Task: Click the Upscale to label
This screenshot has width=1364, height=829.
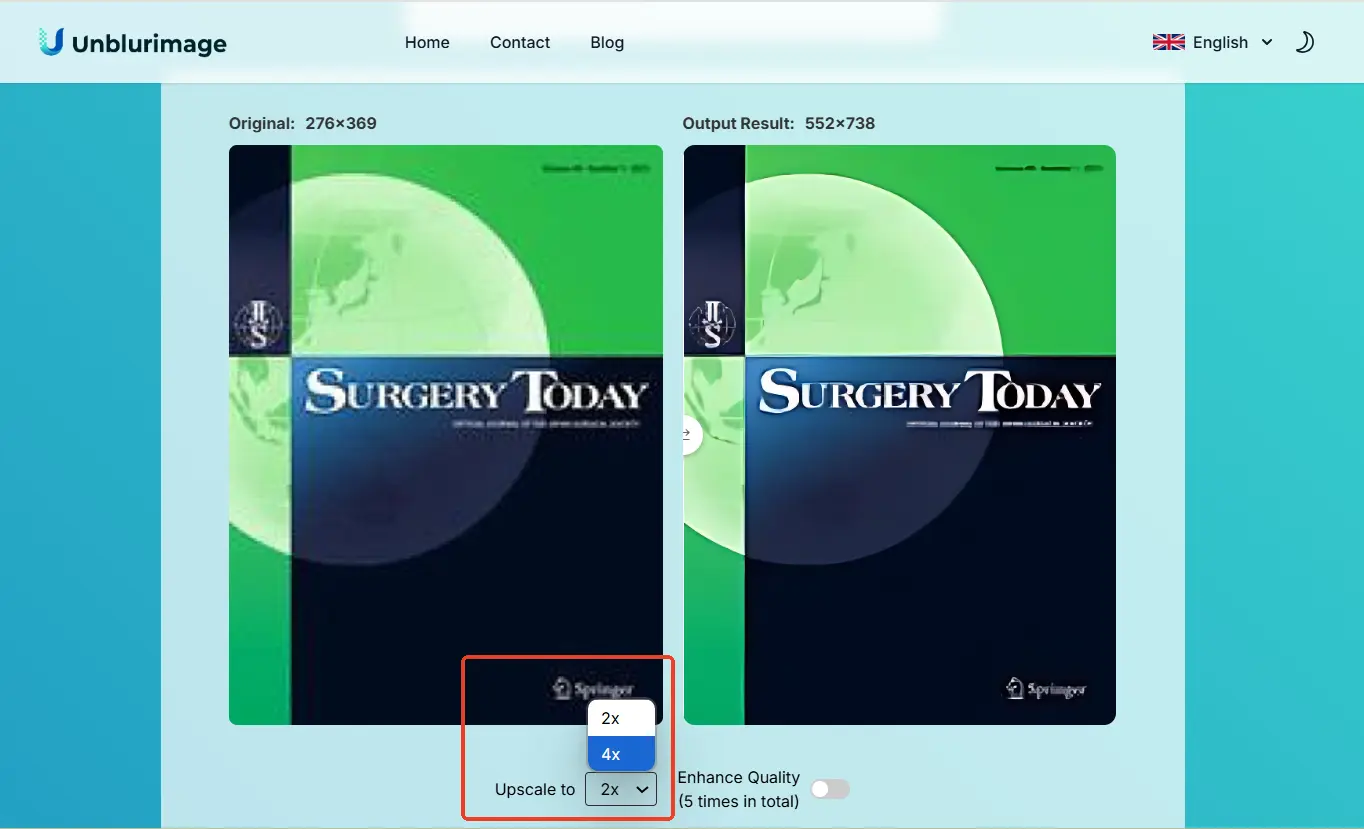Action: coord(535,789)
